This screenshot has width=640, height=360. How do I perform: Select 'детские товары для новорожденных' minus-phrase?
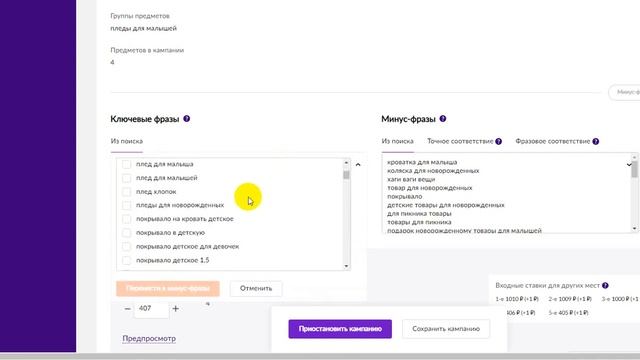[x=446, y=205]
